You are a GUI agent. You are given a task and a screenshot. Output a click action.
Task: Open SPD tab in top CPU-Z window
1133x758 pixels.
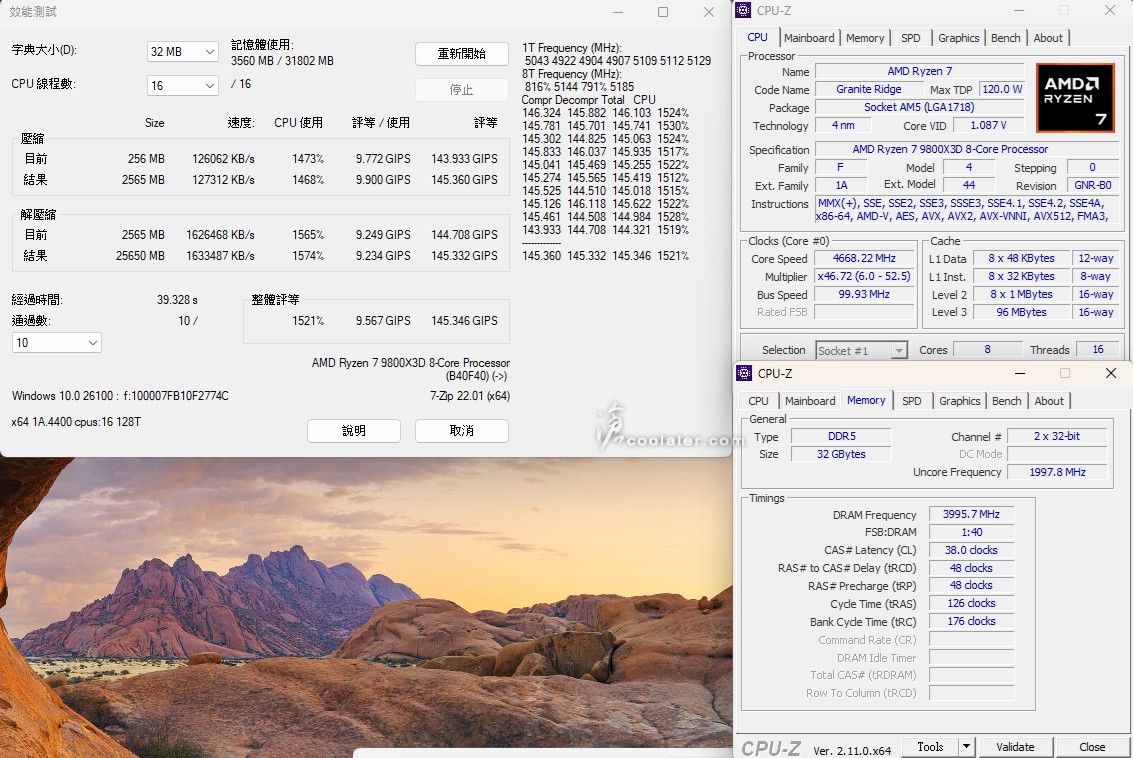click(911, 38)
